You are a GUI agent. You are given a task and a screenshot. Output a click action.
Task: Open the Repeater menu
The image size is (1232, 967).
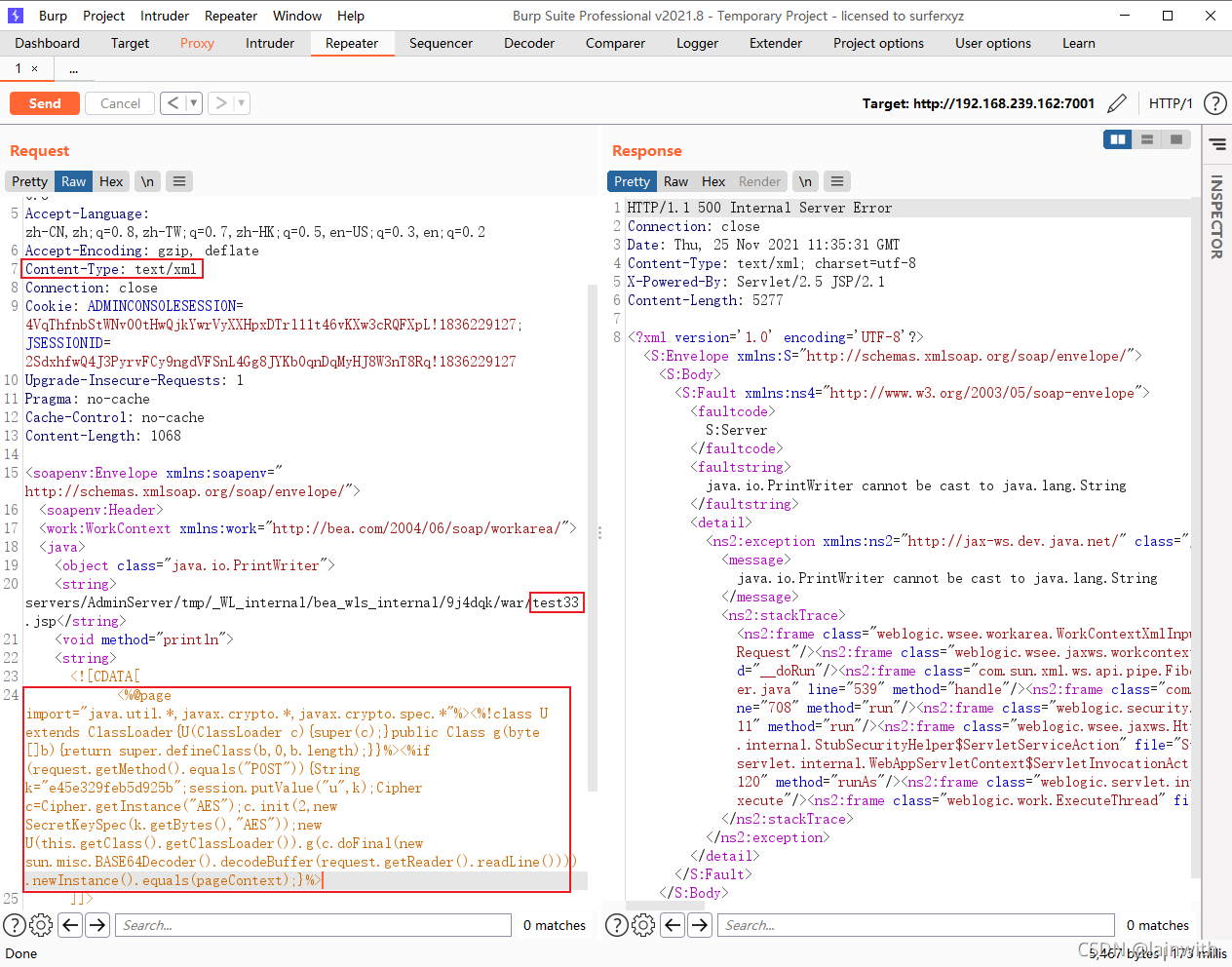[231, 16]
